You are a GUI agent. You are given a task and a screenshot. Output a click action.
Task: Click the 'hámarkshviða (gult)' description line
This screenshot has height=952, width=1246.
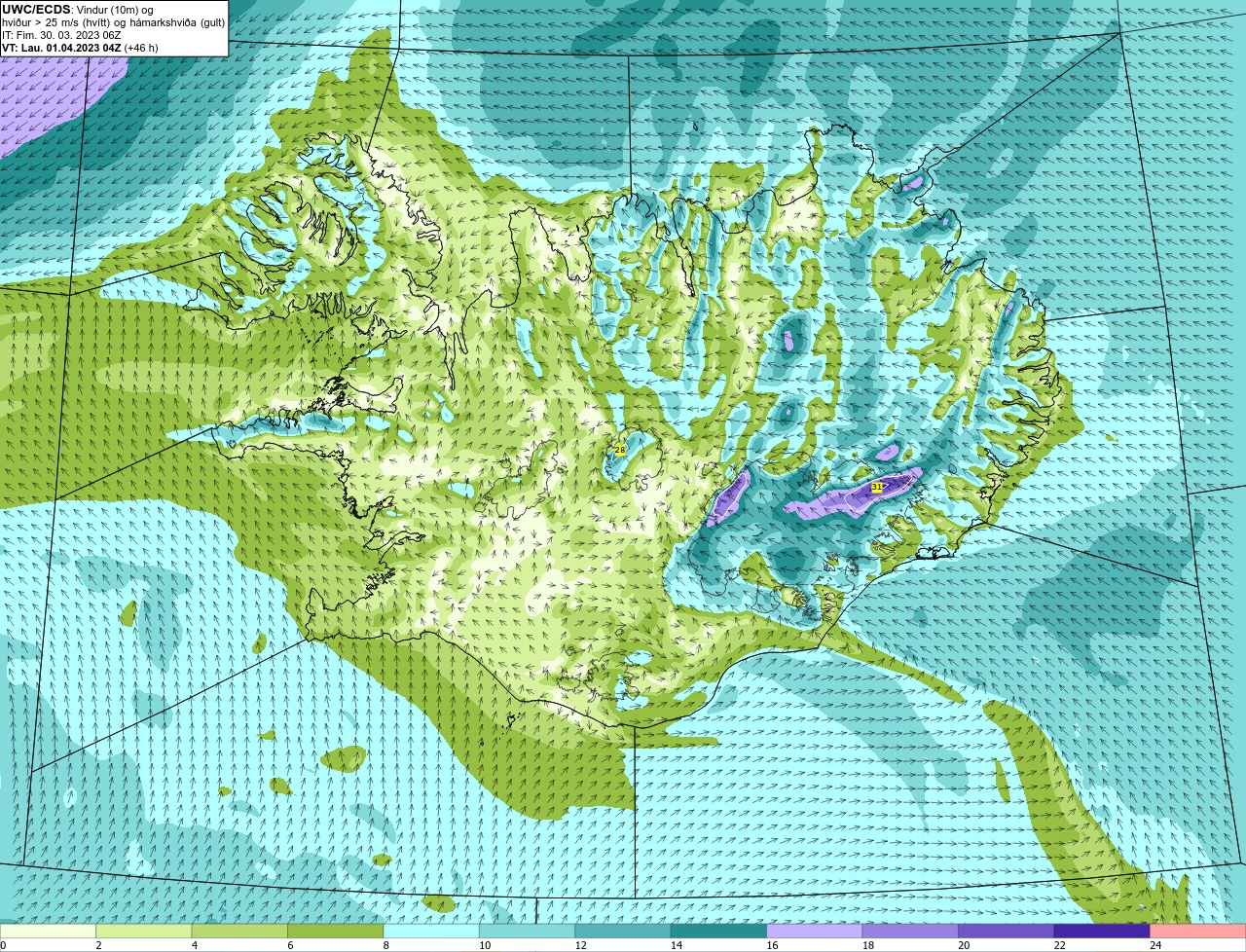(114, 22)
